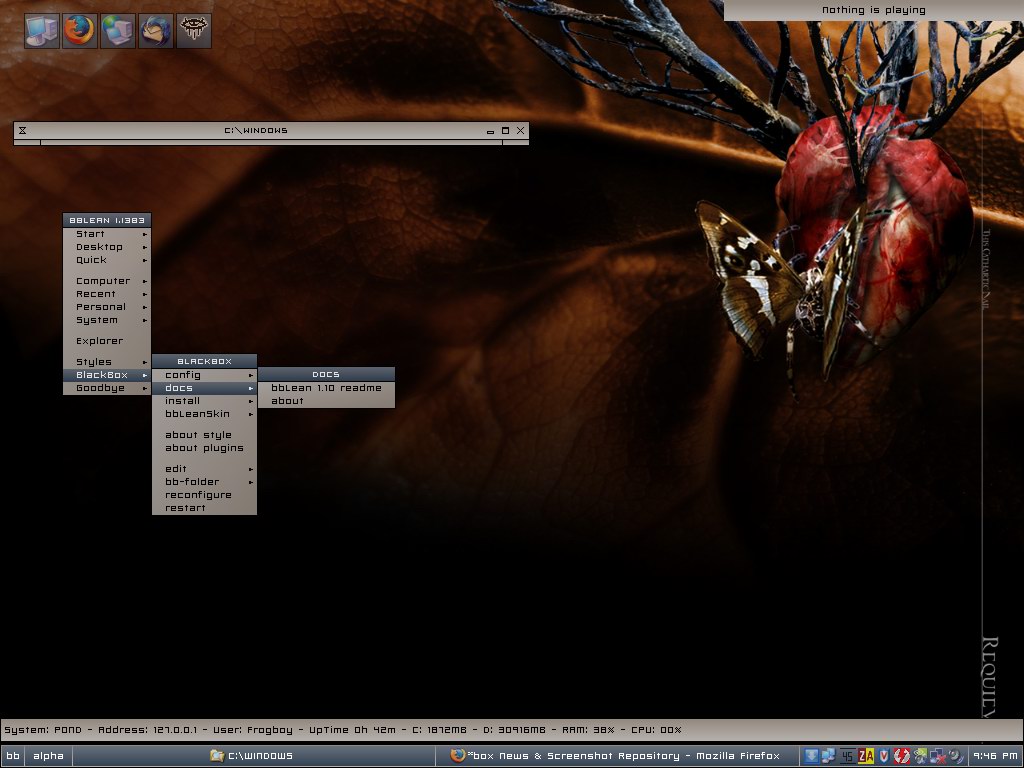The height and width of the screenshot is (768, 1024).
Task: Click the blue shield V tray icon
Action: (884, 756)
